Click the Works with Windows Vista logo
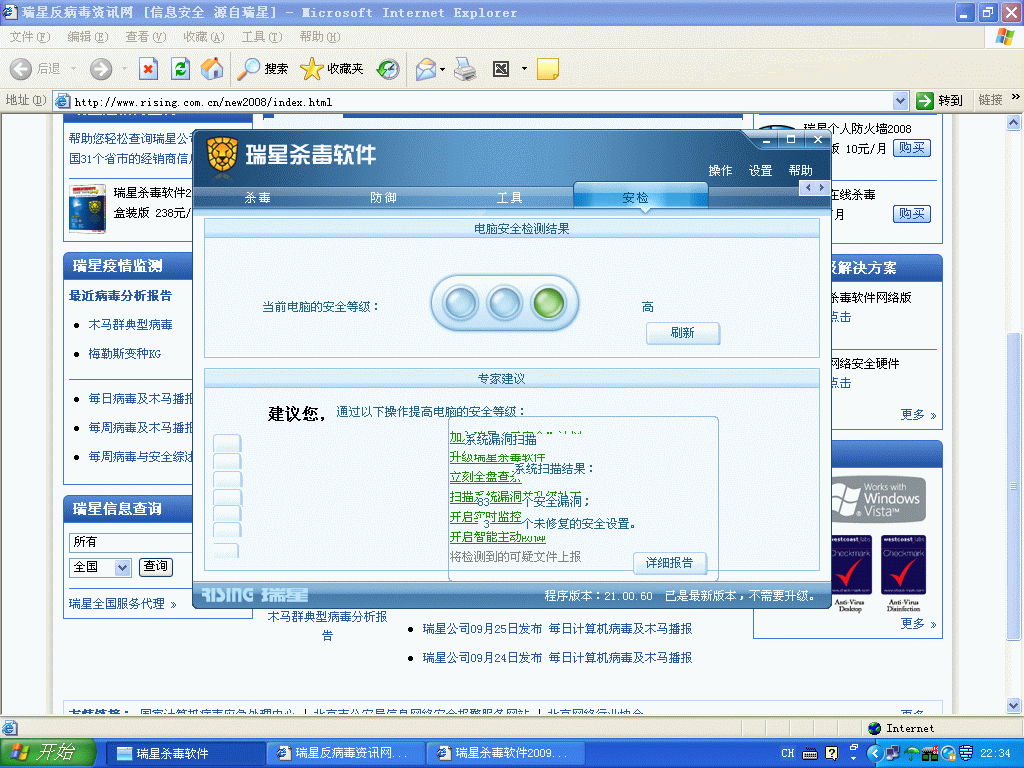 click(879, 500)
